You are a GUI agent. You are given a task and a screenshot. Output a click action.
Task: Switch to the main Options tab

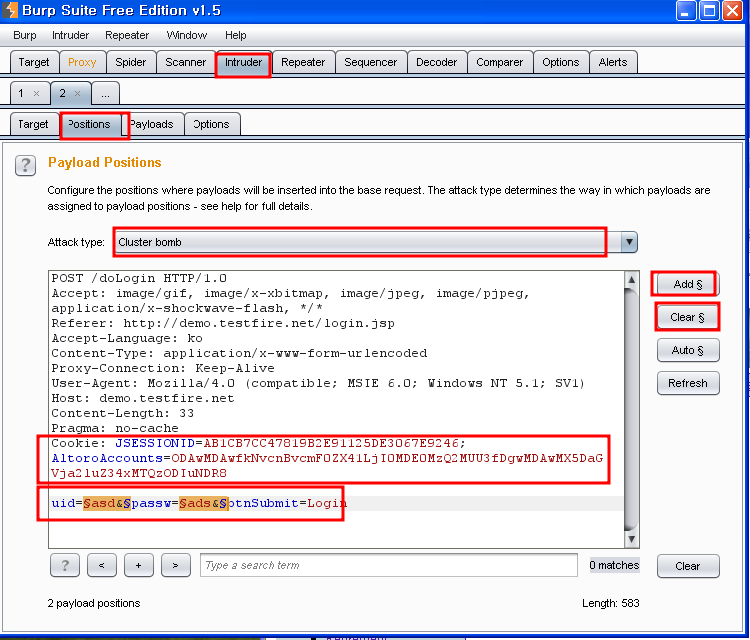(561, 62)
